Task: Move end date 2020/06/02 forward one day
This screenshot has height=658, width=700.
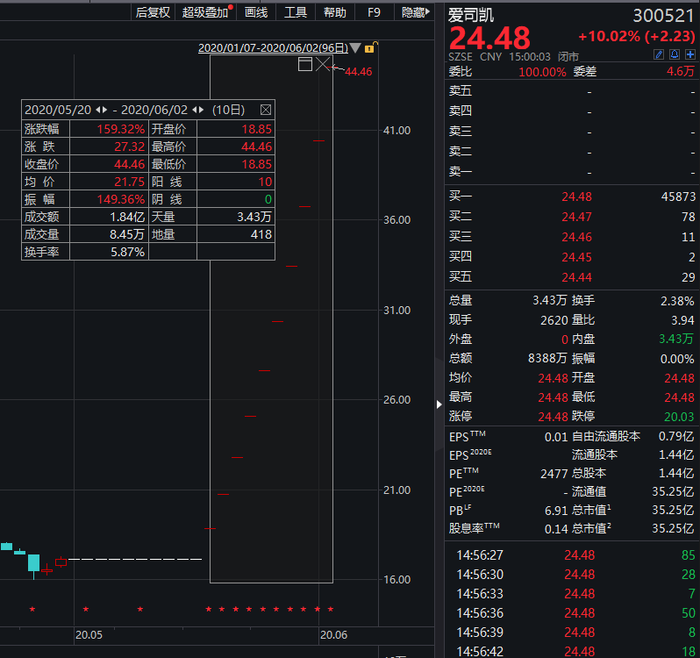Action: click(x=201, y=110)
